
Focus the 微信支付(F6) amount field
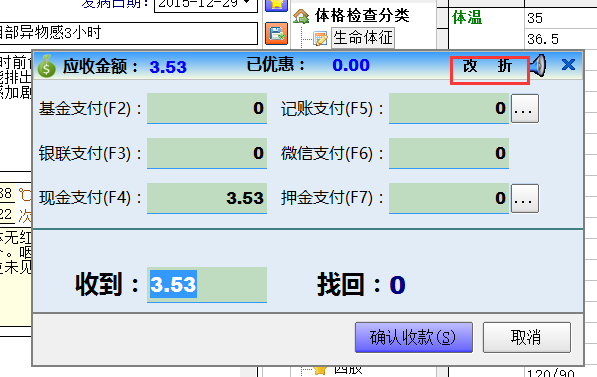tap(449, 153)
